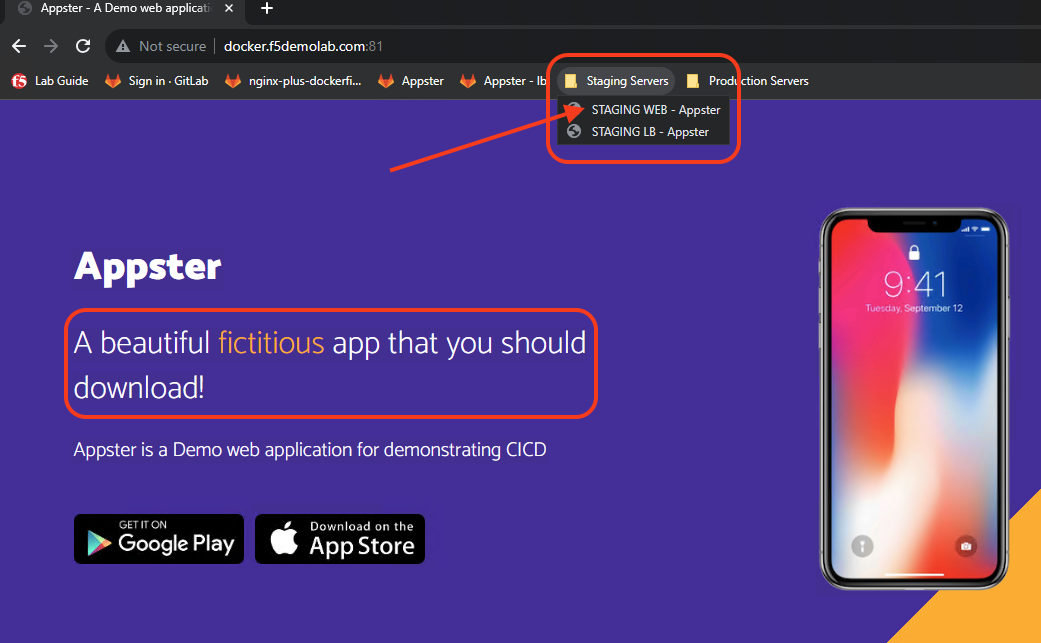Choose STAGING WEB - Appster from the dropdown
This screenshot has width=1041, height=643.
(x=643, y=110)
